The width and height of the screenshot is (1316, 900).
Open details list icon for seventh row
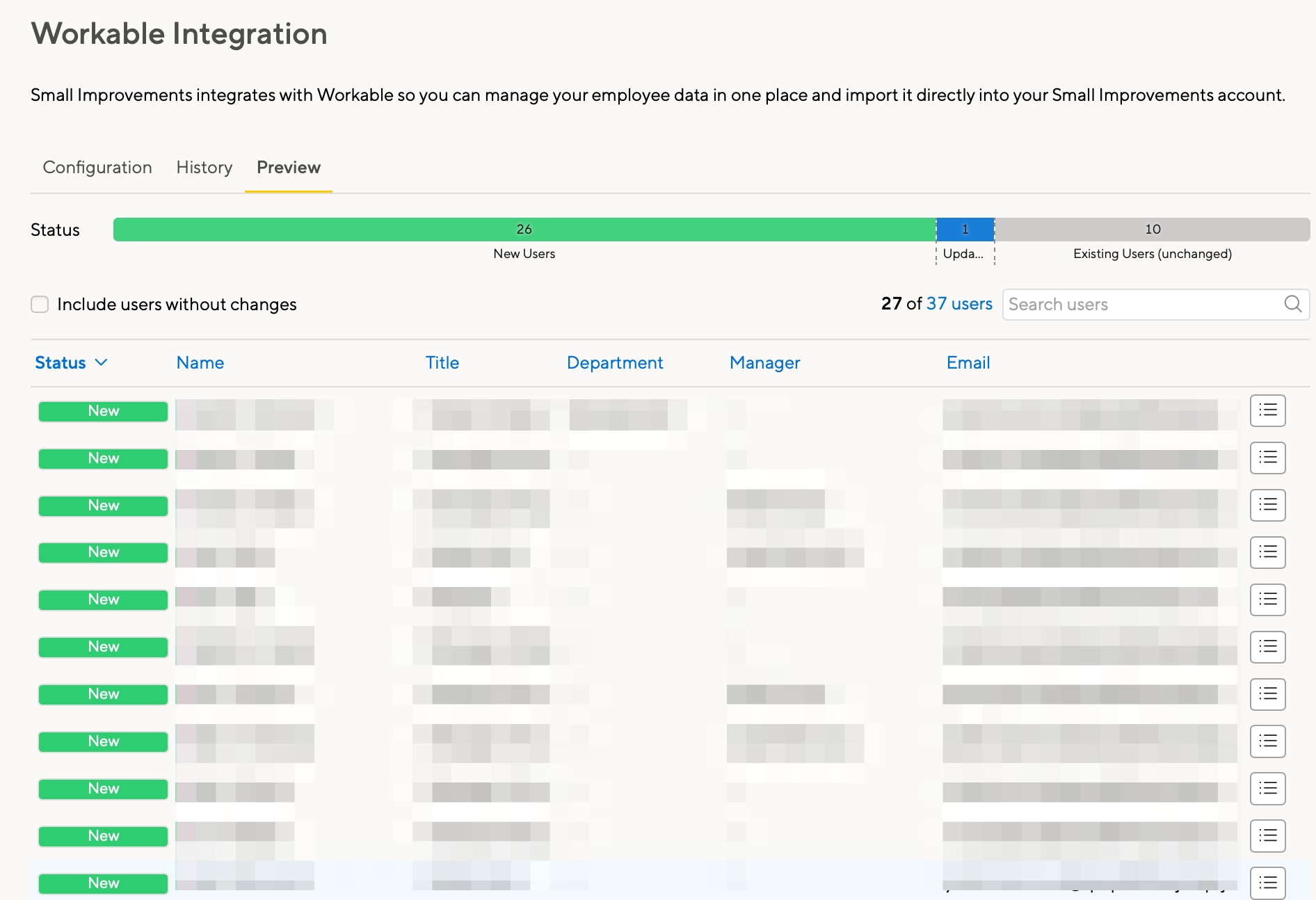(1268, 694)
